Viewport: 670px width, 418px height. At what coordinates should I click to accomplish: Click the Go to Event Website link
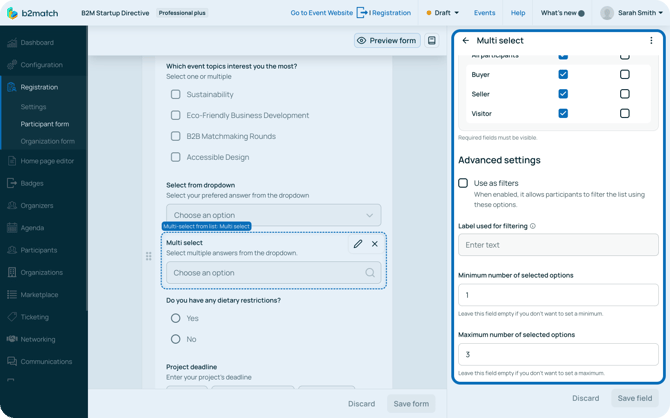321,13
